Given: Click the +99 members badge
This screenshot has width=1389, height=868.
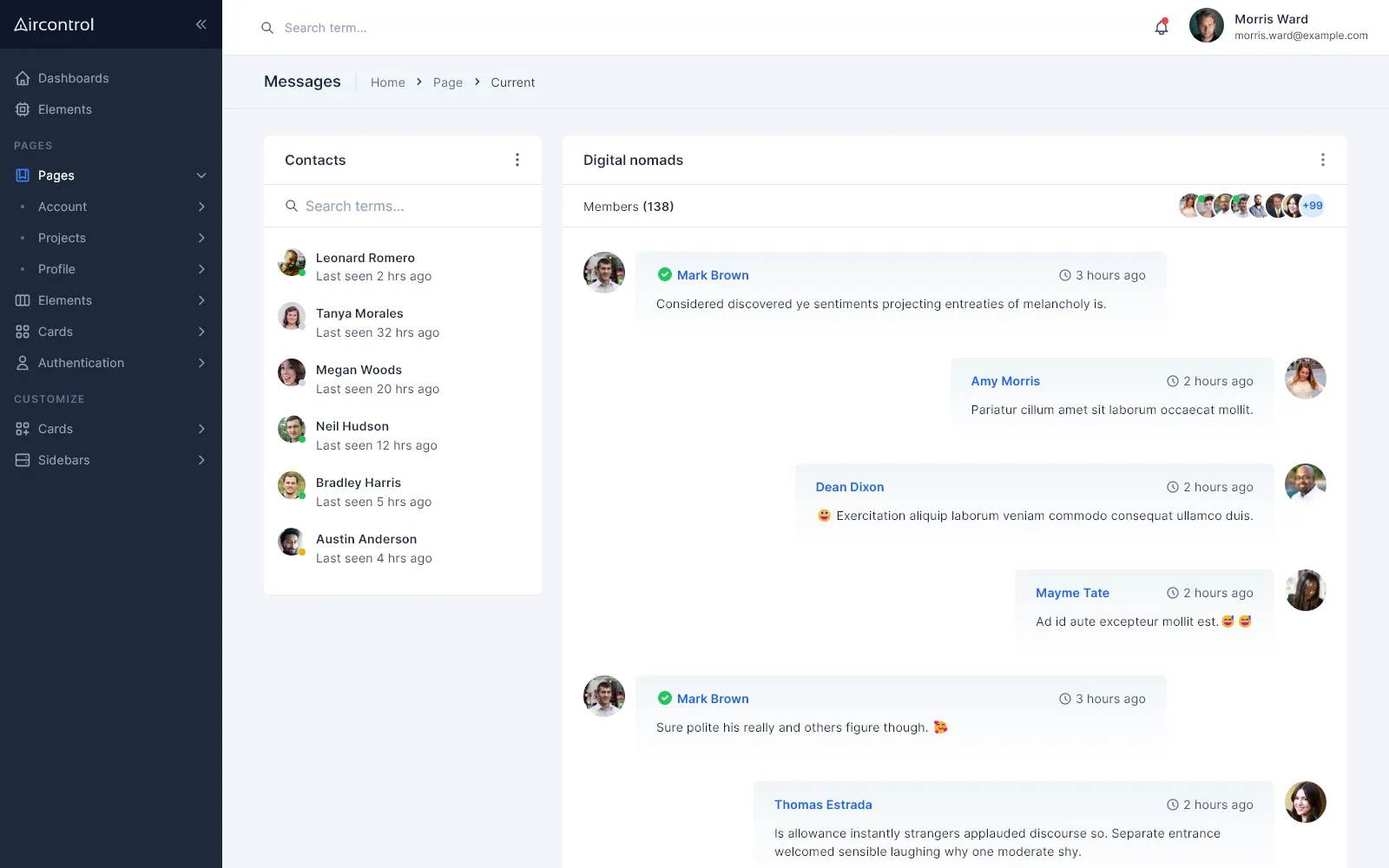Looking at the screenshot, I should click(1313, 206).
